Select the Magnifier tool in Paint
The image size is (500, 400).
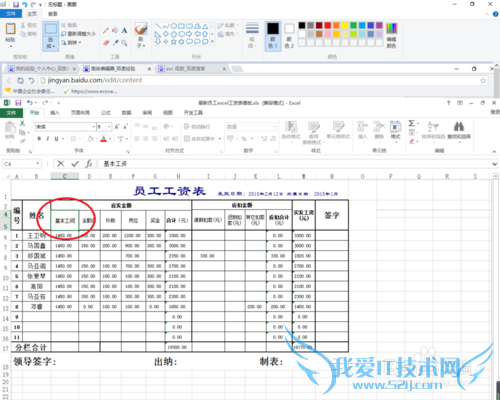[124, 43]
